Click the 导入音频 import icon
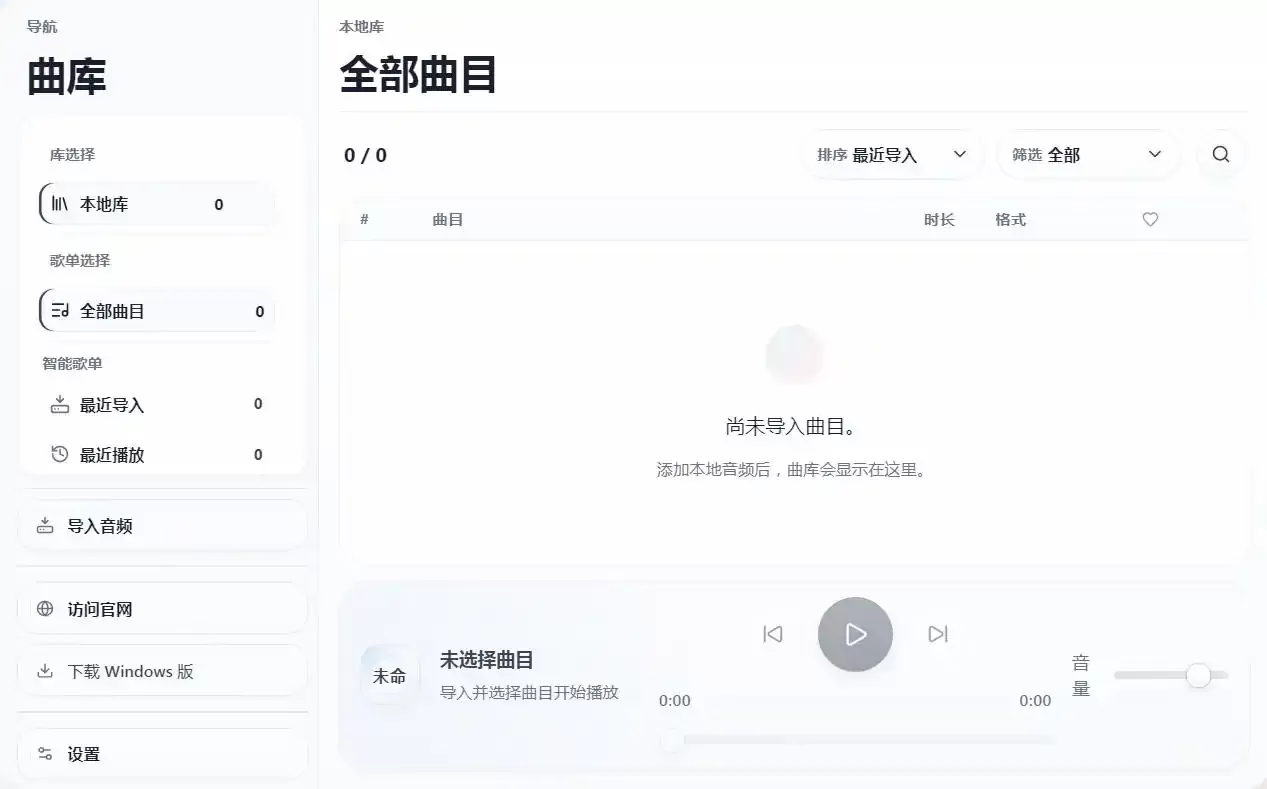 [x=45, y=526]
